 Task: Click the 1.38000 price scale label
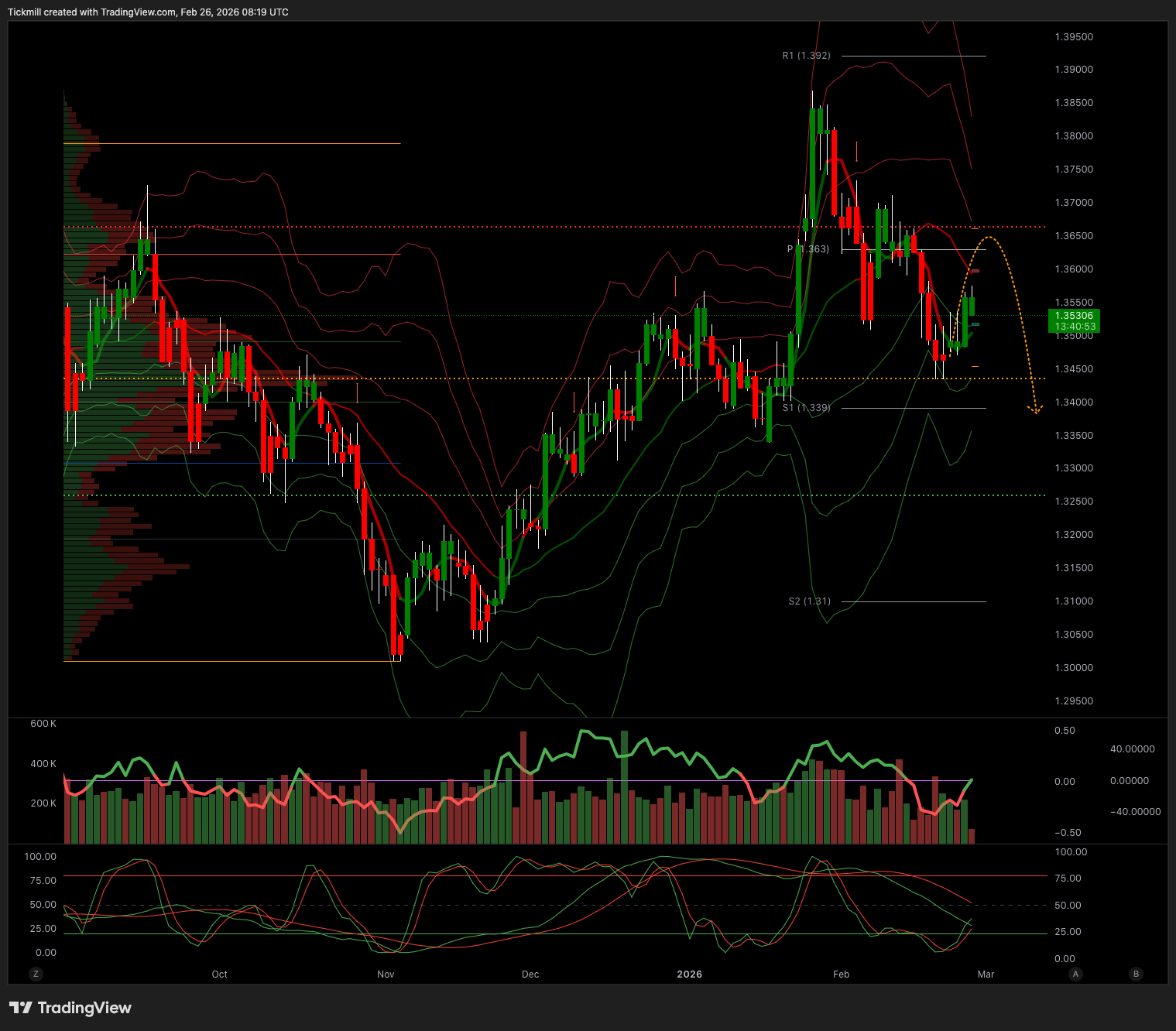point(1074,136)
